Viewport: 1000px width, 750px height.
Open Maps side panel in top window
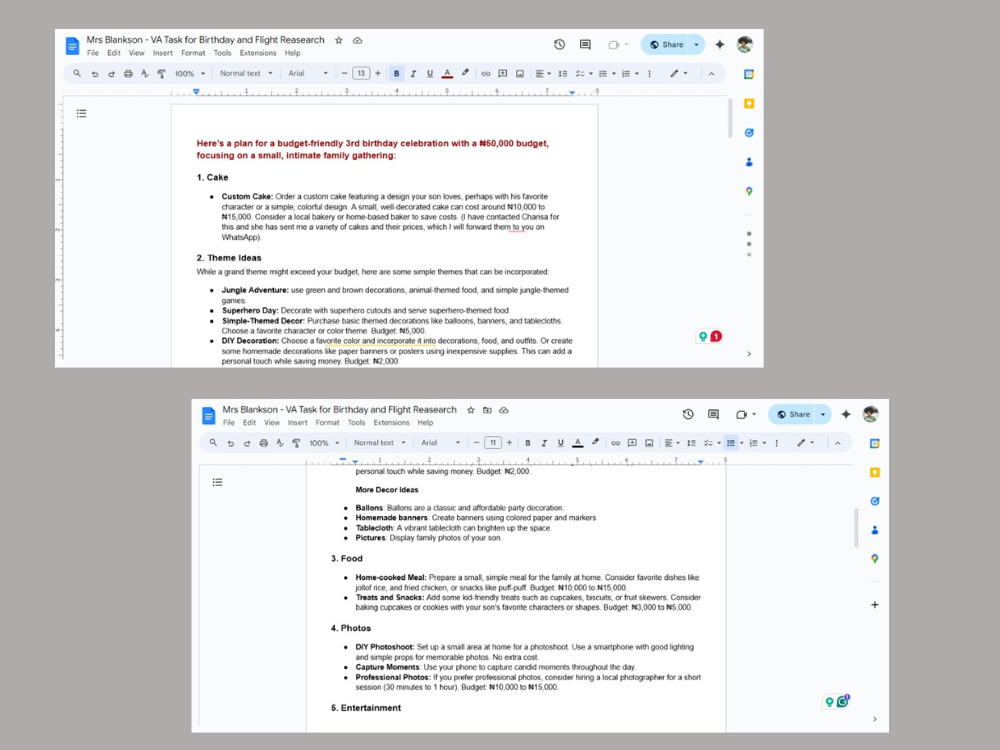click(x=749, y=191)
